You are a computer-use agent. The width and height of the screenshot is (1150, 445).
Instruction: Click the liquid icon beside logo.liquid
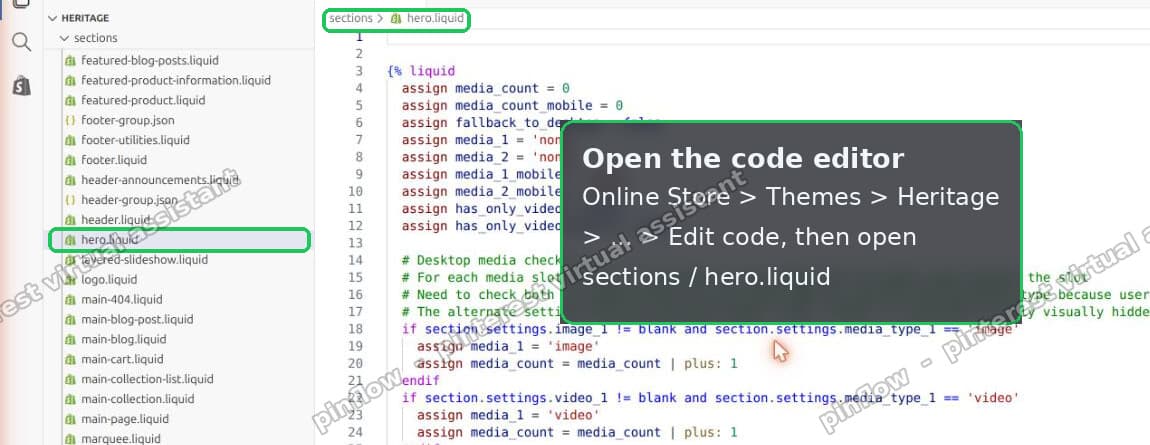[70, 279]
